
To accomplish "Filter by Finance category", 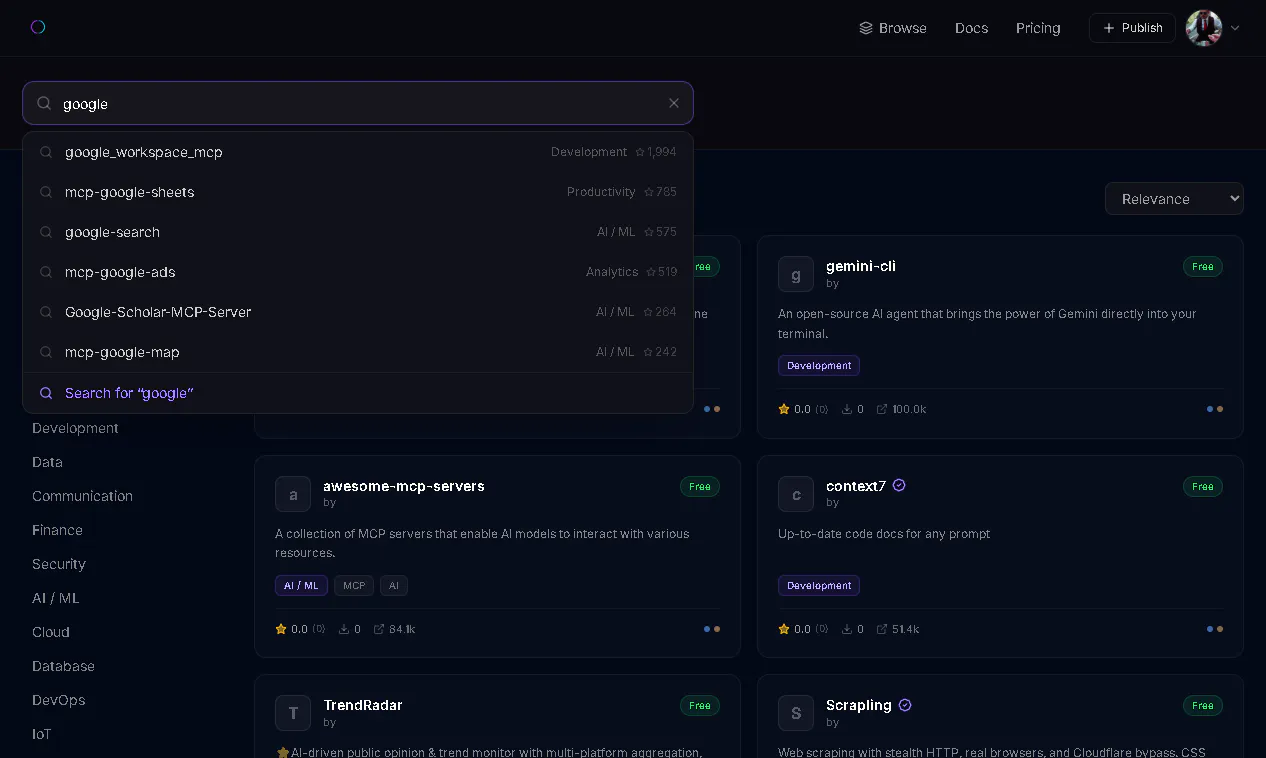I will click(x=57, y=530).
